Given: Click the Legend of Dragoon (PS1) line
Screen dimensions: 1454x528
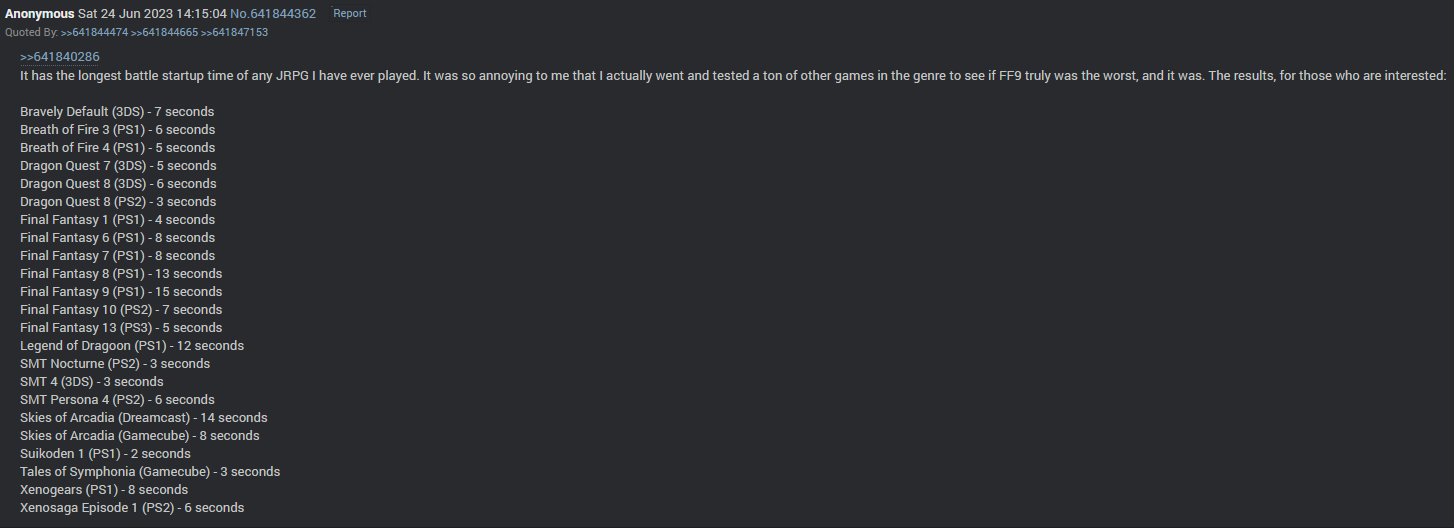Looking at the screenshot, I should coord(132,346).
